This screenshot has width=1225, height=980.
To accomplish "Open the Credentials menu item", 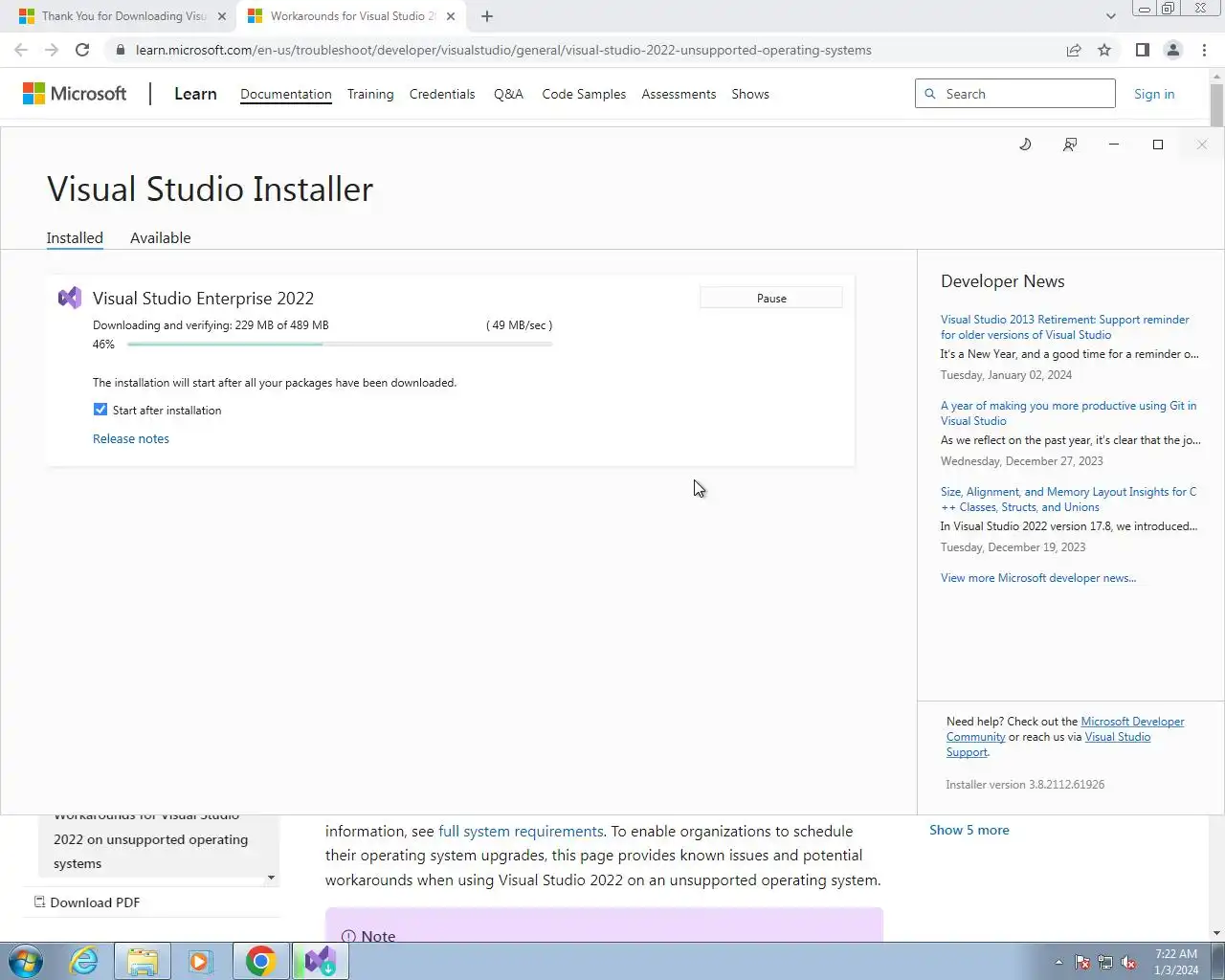I will pyautogui.click(x=442, y=94).
